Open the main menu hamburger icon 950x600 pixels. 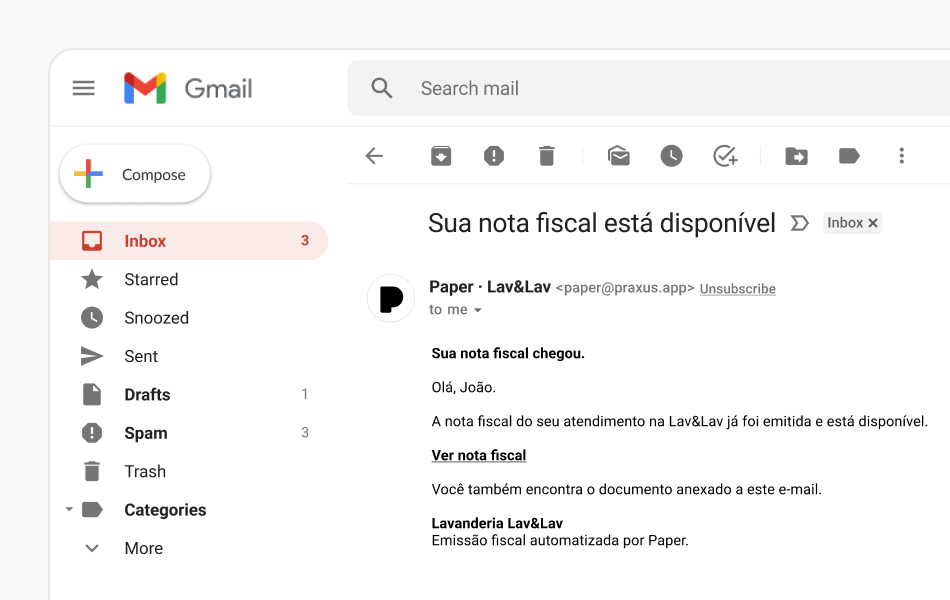coord(84,88)
